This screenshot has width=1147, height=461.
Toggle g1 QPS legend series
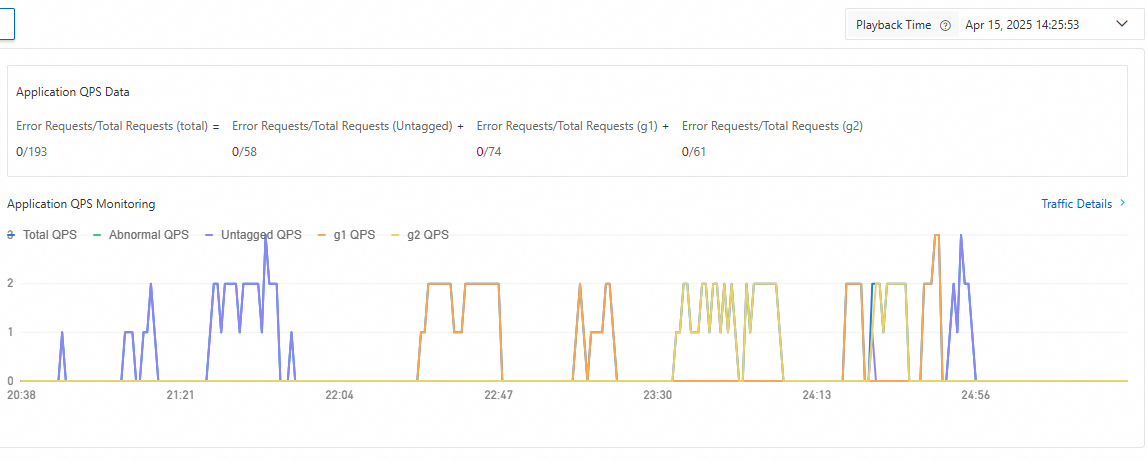tap(347, 235)
